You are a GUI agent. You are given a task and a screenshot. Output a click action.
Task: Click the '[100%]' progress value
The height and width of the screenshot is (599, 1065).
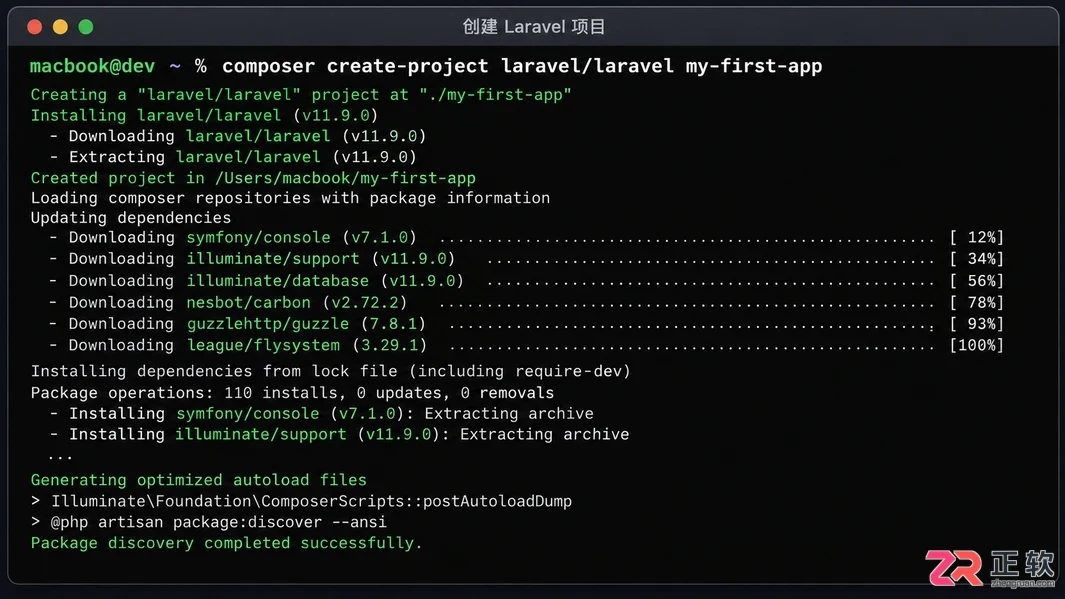pyautogui.click(x=977, y=345)
